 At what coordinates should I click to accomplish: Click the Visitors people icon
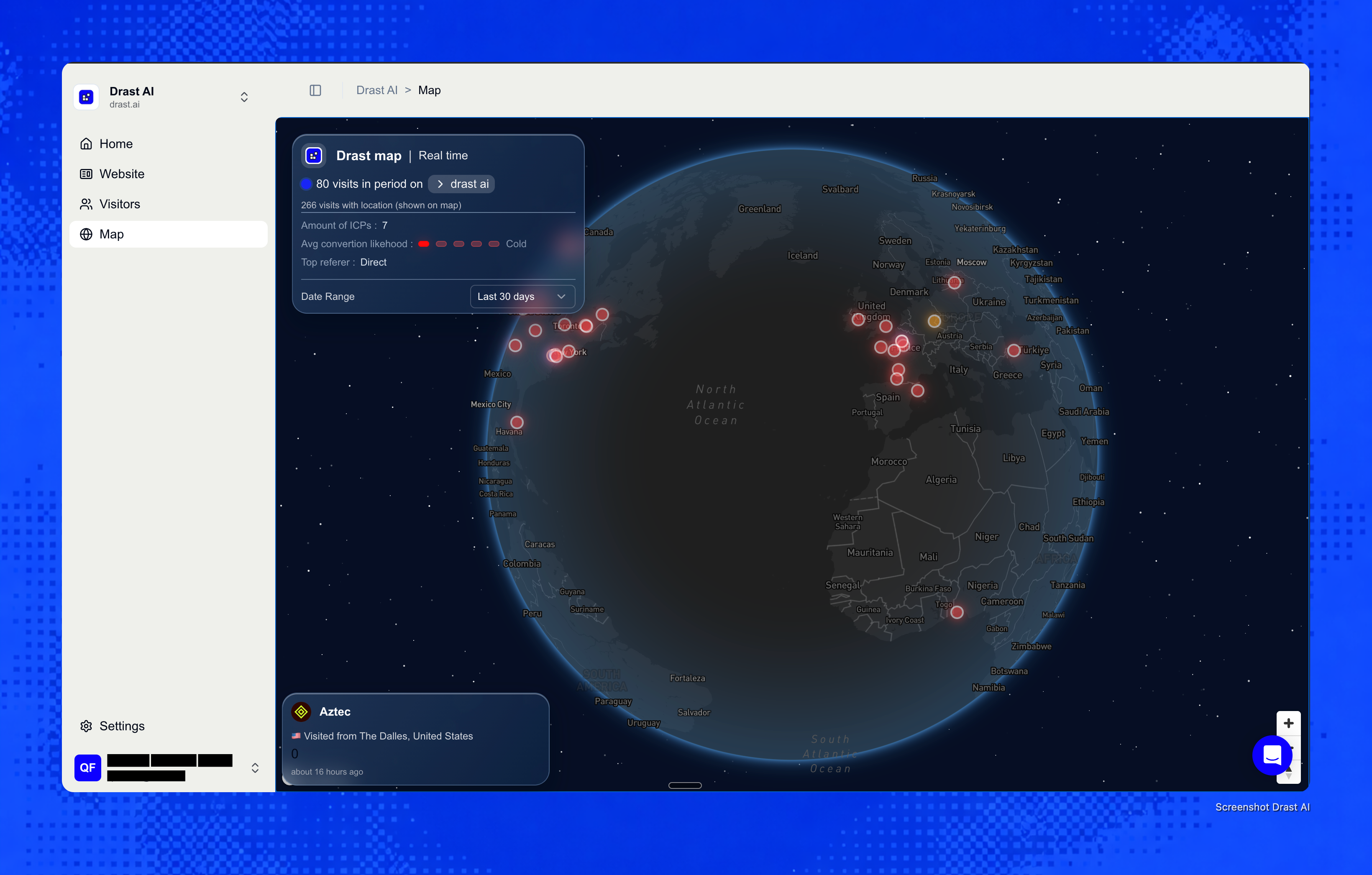(86, 204)
